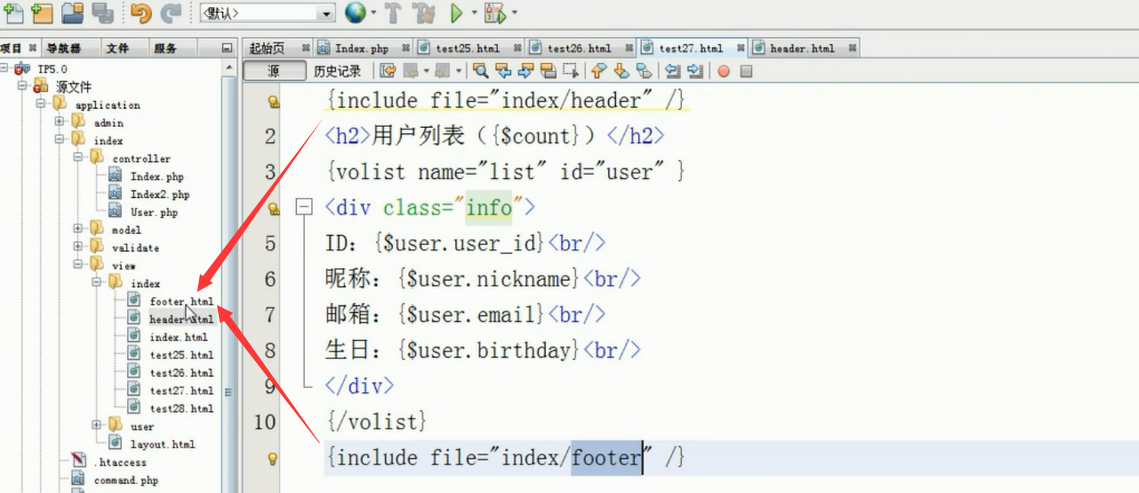Screen dimensions: 1139x493
Task: Click Find Next Occurrence icon
Action: tap(526, 71)
